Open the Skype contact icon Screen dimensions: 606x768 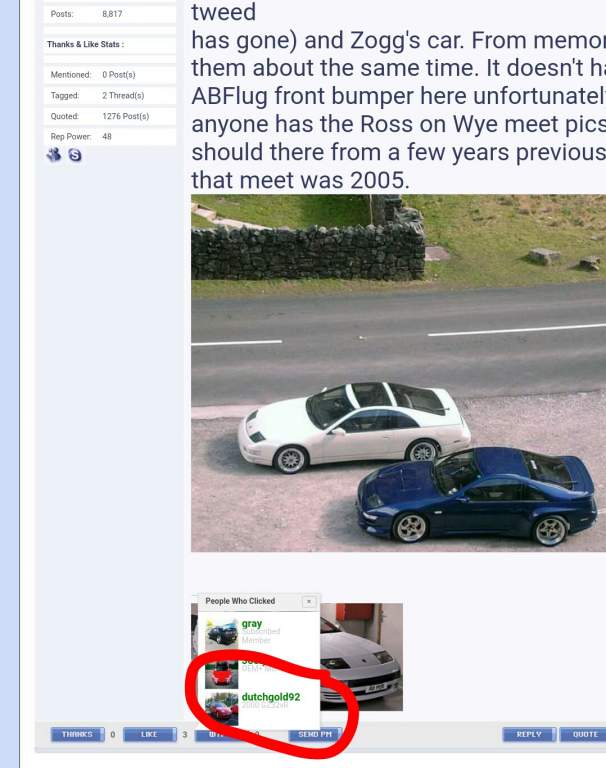point(75,155)
